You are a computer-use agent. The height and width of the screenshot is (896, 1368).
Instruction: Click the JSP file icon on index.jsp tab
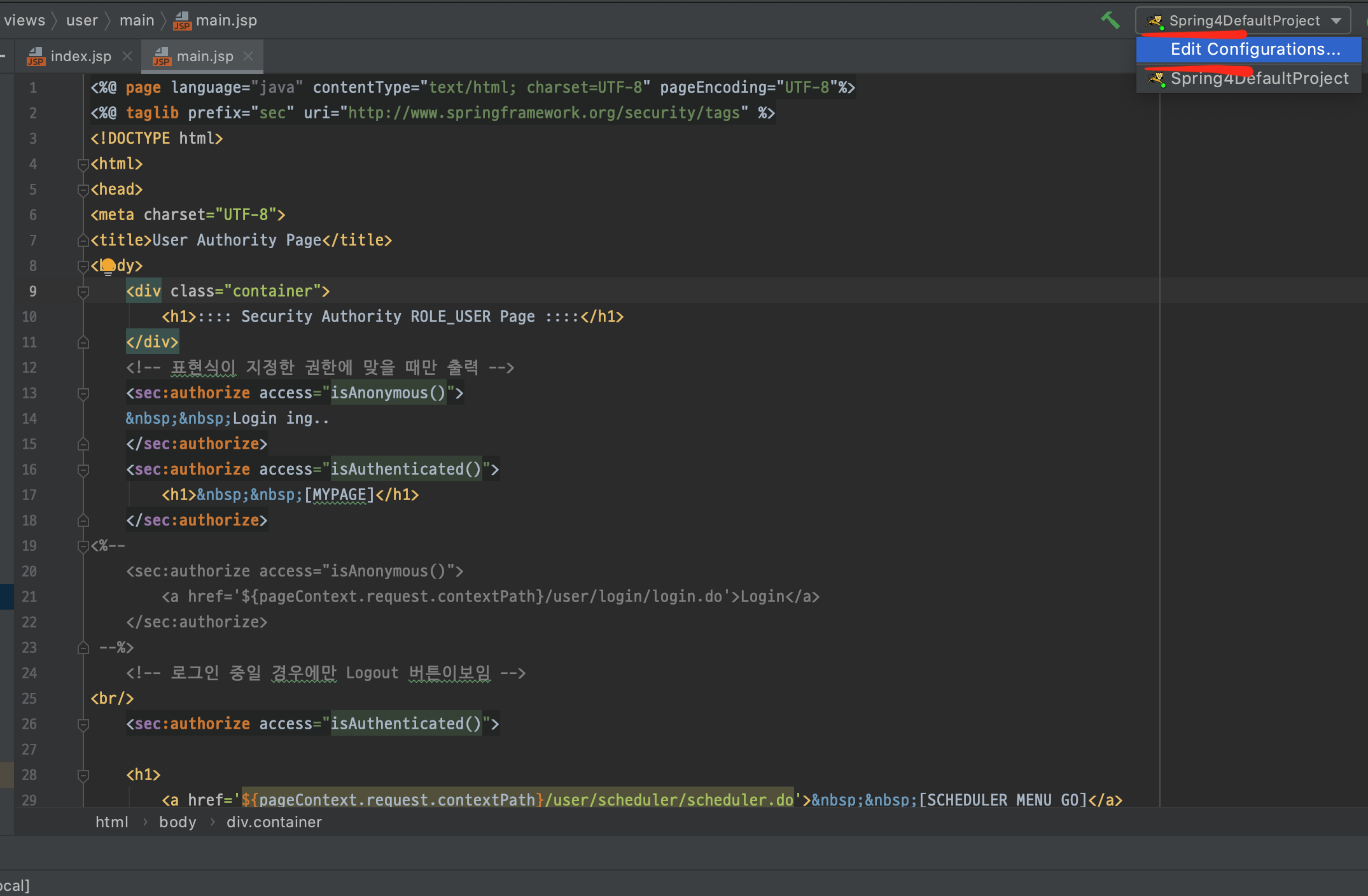(x=36, y=57)
